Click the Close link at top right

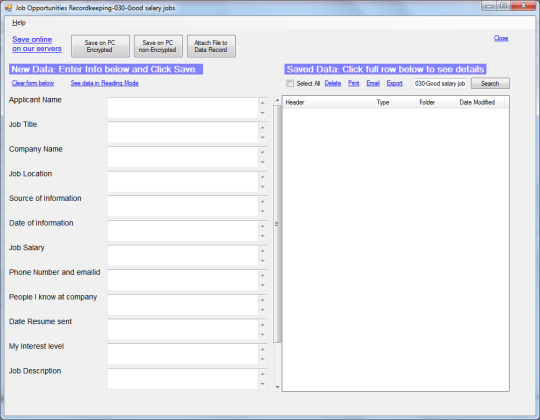501,38
